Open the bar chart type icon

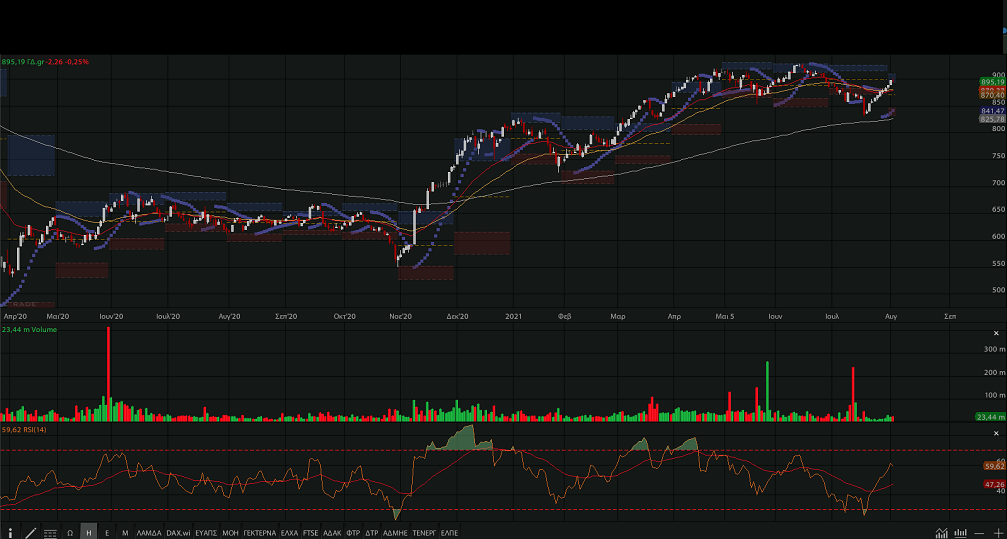point(961,533)
